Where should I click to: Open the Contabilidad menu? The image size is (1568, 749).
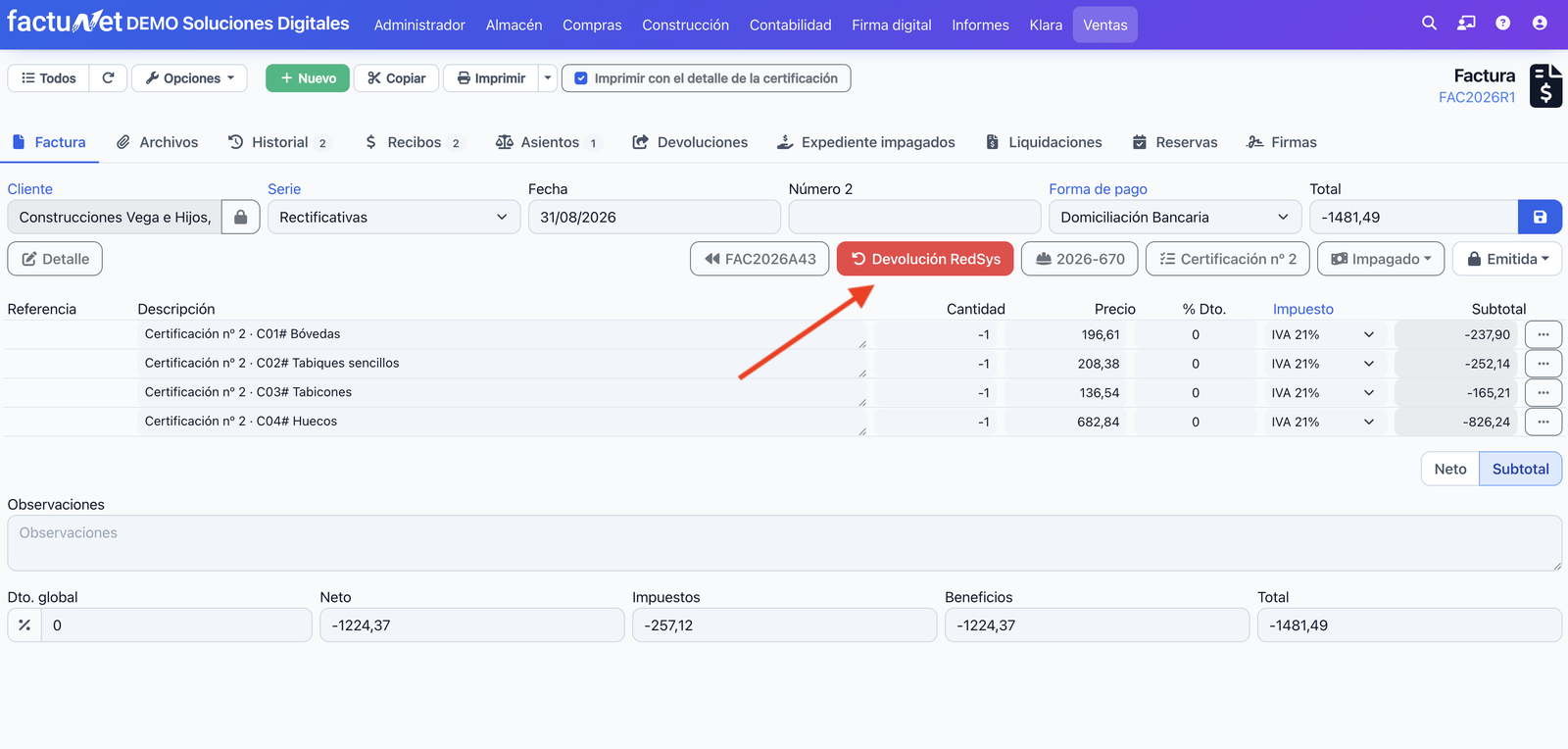pos(790,25)
